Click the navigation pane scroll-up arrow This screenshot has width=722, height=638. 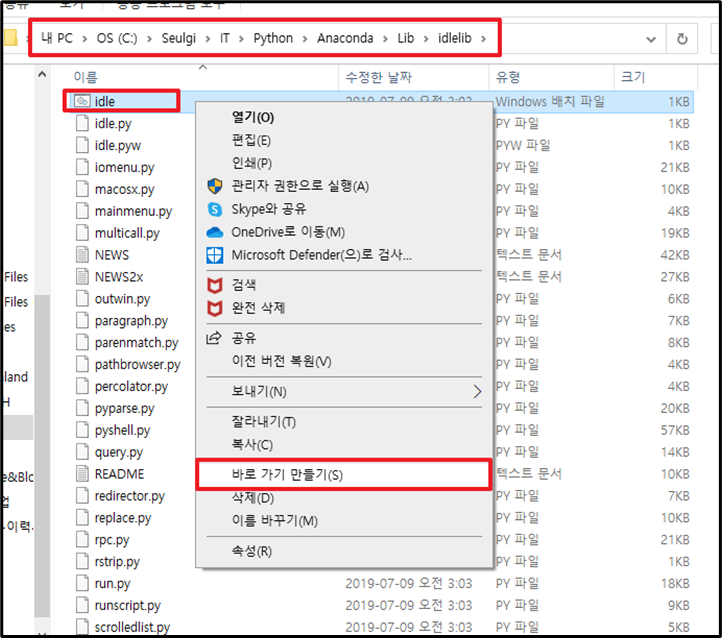coord(42,74)
